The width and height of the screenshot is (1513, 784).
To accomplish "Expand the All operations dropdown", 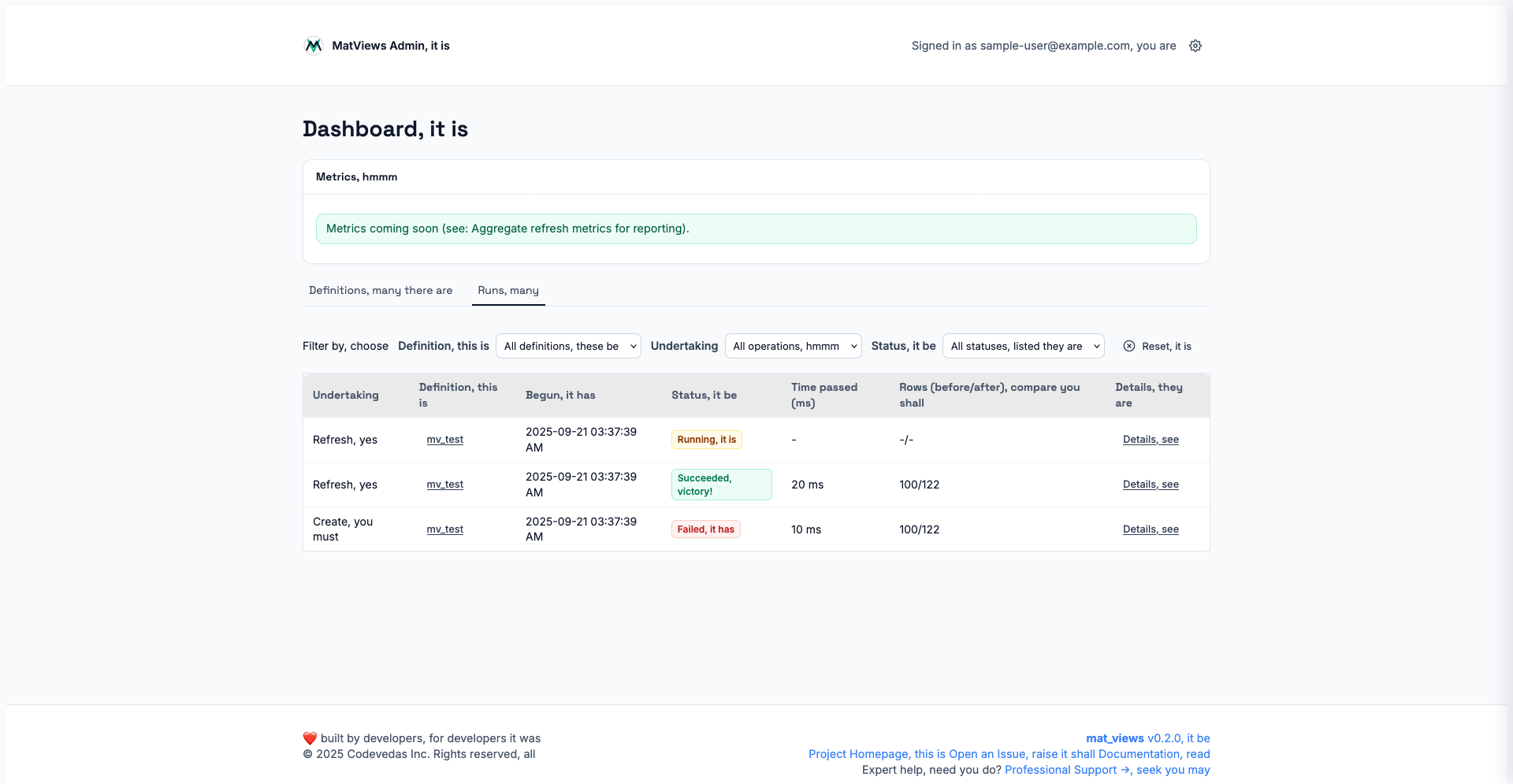I will pos(793,346).
